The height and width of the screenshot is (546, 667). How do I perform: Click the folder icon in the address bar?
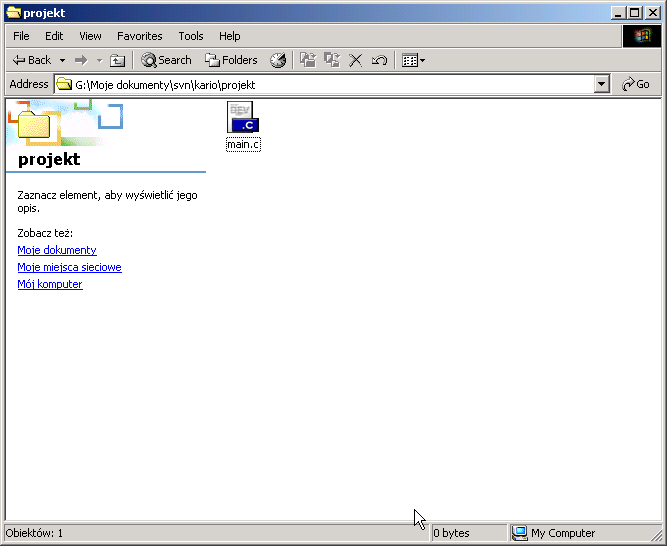pyautogui.click(x=64, y=84)
